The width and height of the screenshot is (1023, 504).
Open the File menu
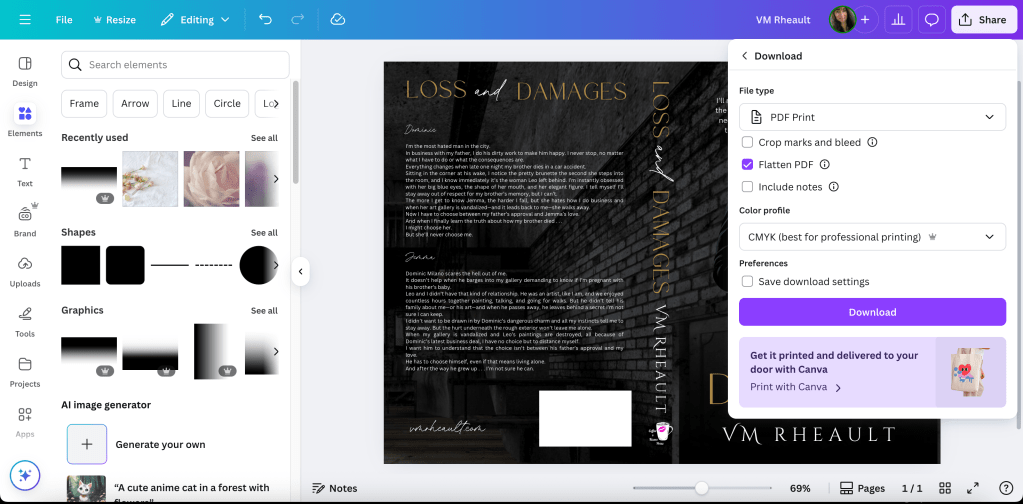(x=64, y=19)
